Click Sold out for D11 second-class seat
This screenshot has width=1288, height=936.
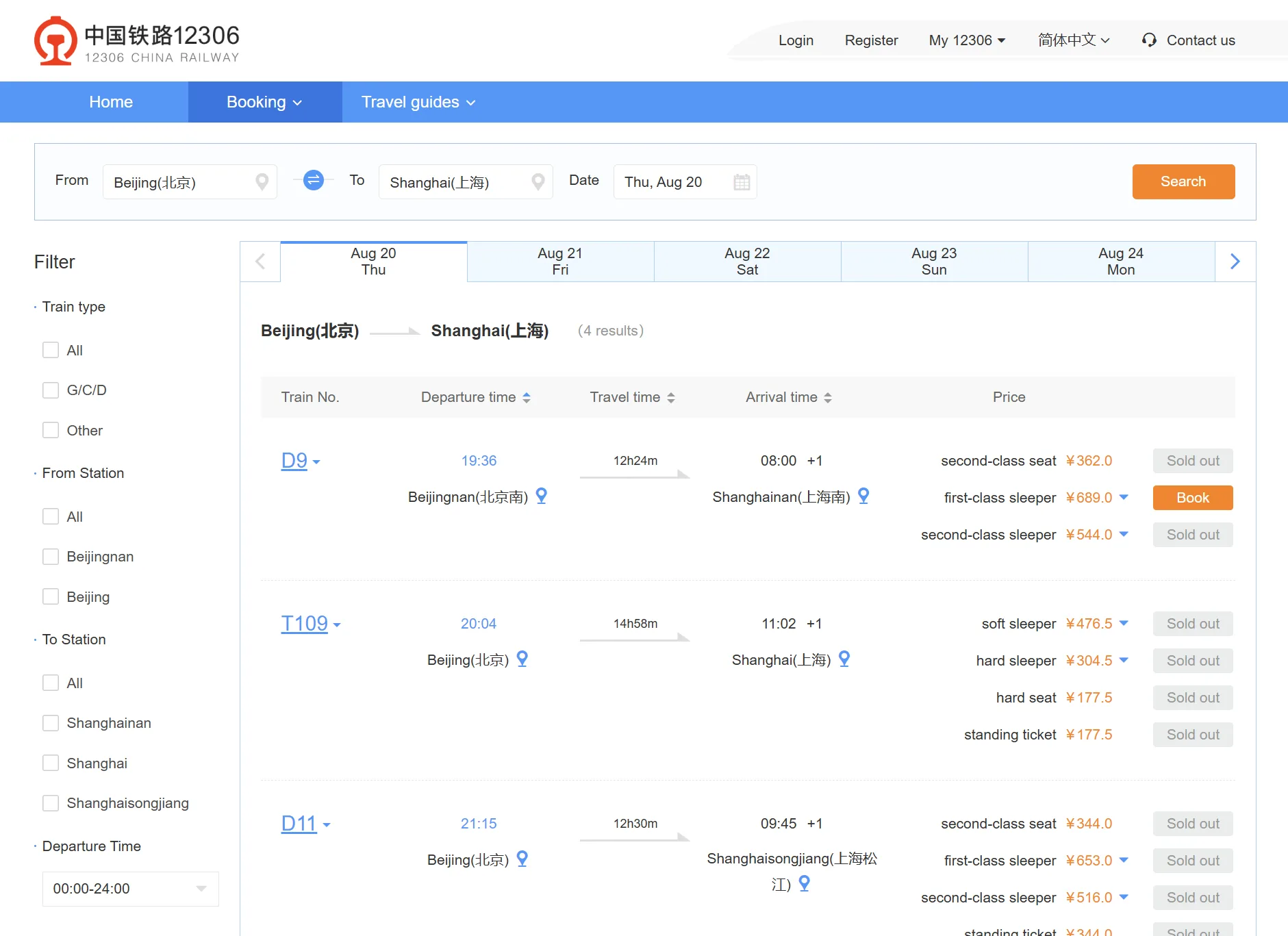1193,824
